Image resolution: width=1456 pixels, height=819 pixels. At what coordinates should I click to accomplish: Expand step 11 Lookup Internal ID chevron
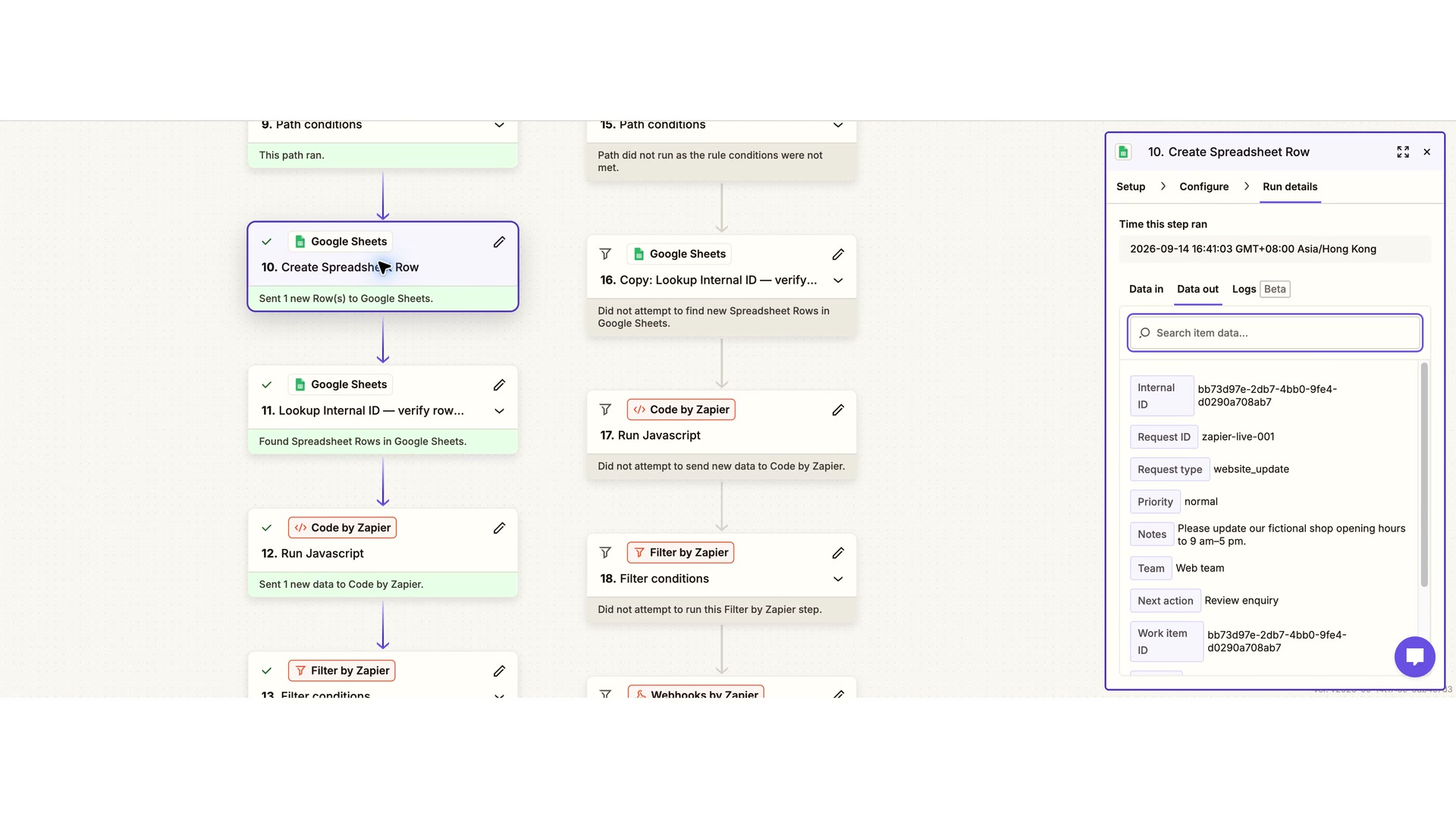tap(499, 411)
